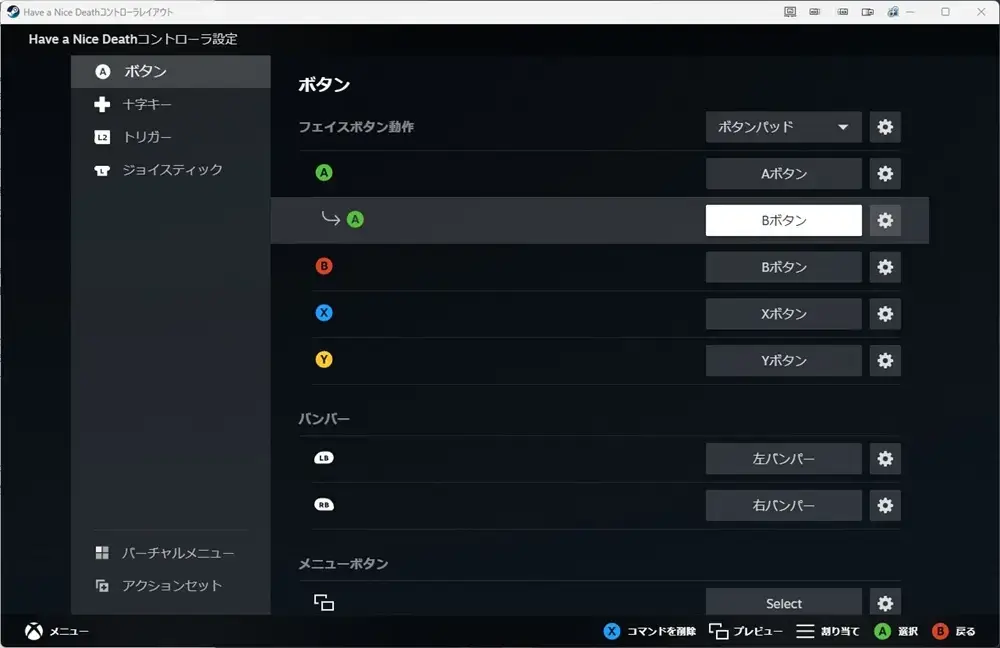1000x648 pixels.
Task: Click 割り当て in bottom bar
Action: pos(828,631)
